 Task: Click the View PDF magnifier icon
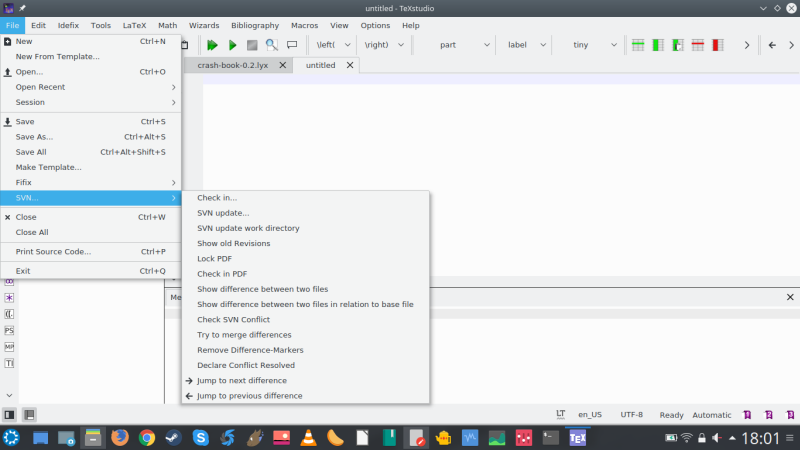(x=272, y=45)
